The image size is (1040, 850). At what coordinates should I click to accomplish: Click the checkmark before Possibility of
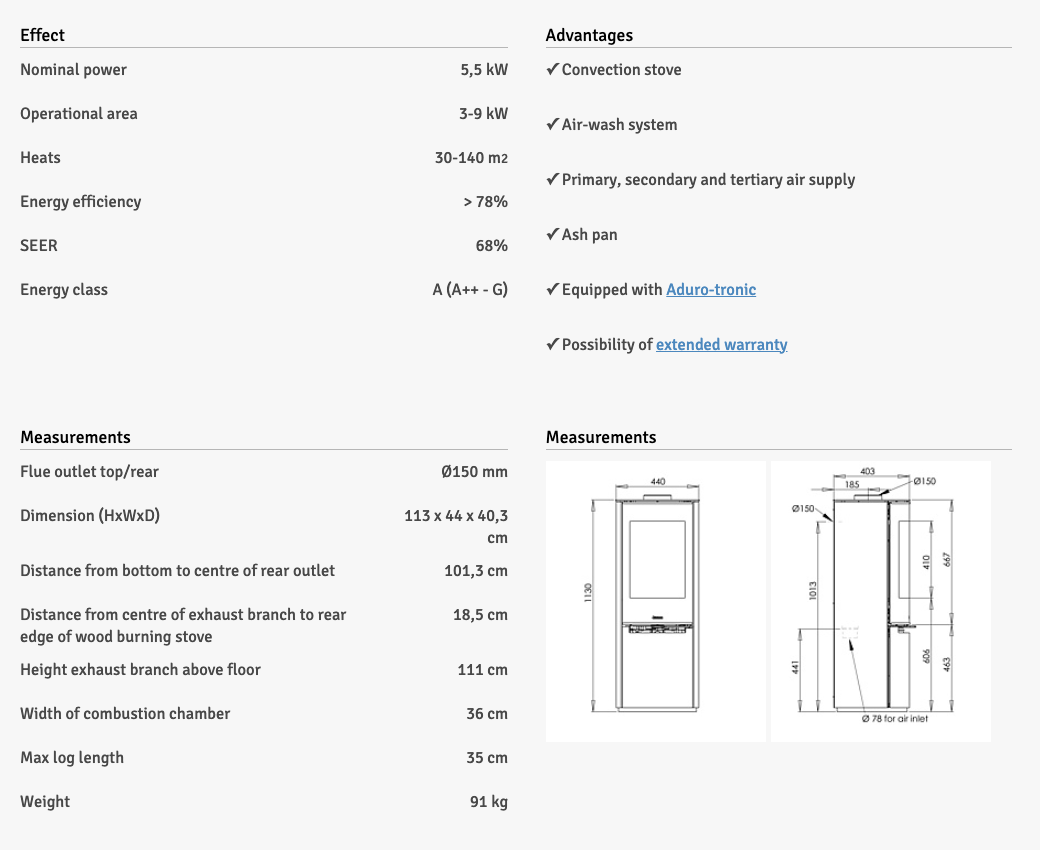(552, 345)
